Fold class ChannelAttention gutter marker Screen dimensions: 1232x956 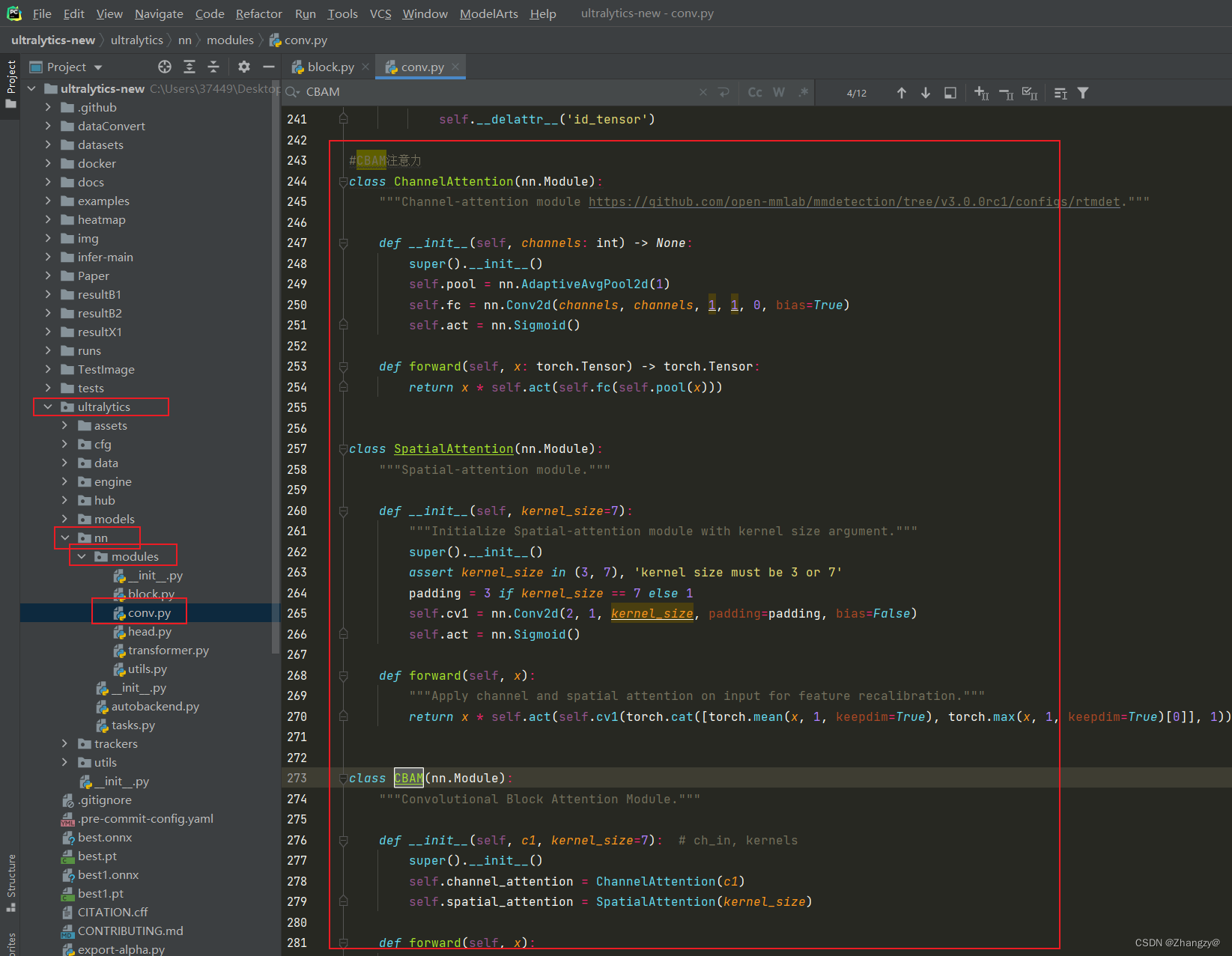[343, 181]
